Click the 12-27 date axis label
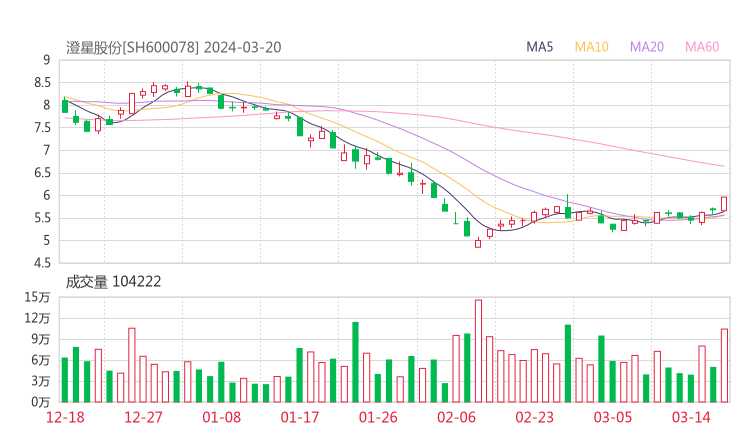Image resolution: width=740 pixels, height=440 pixels. point(143,417)
